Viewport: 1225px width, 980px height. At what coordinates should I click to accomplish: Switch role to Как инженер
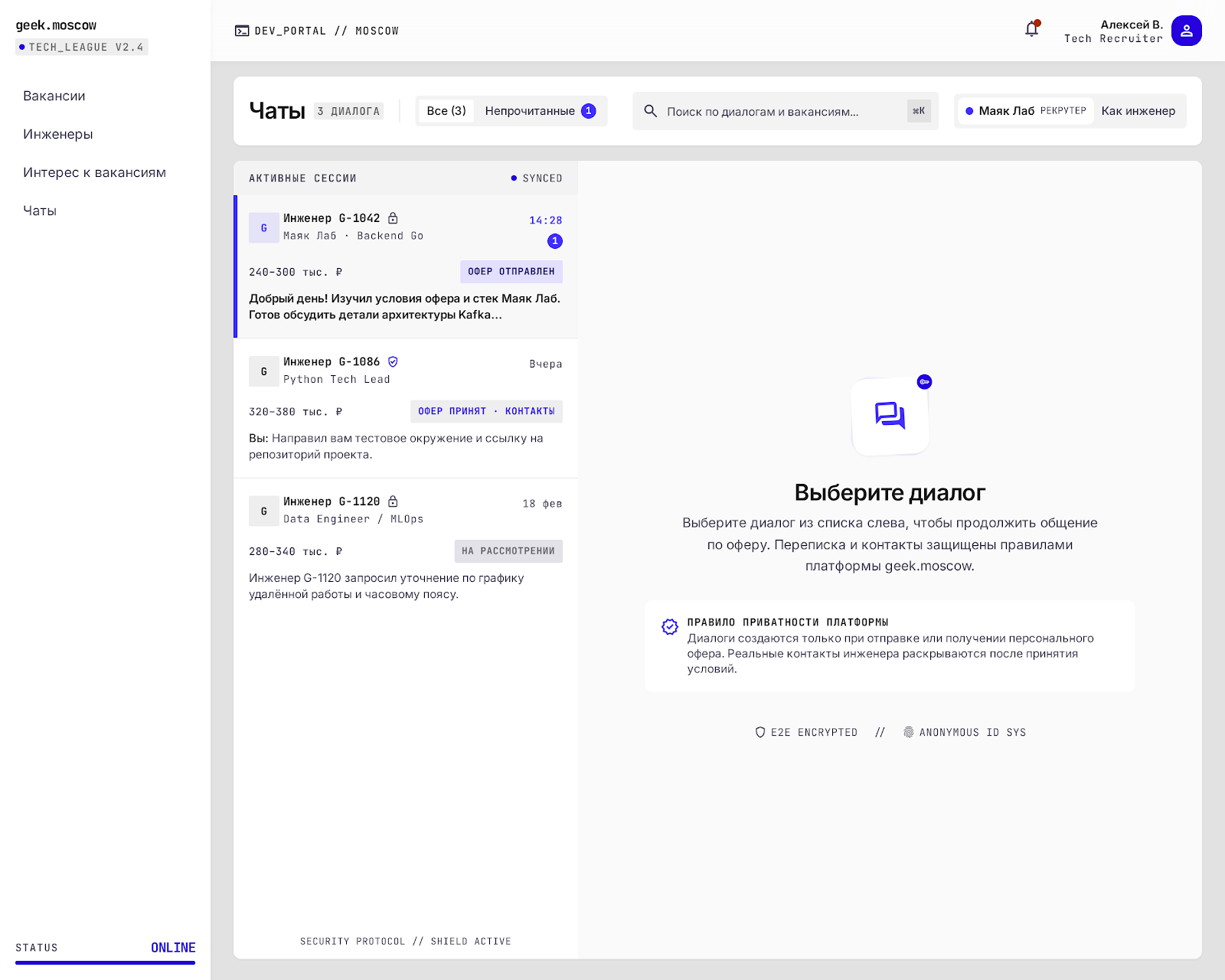click(1138, 111)
